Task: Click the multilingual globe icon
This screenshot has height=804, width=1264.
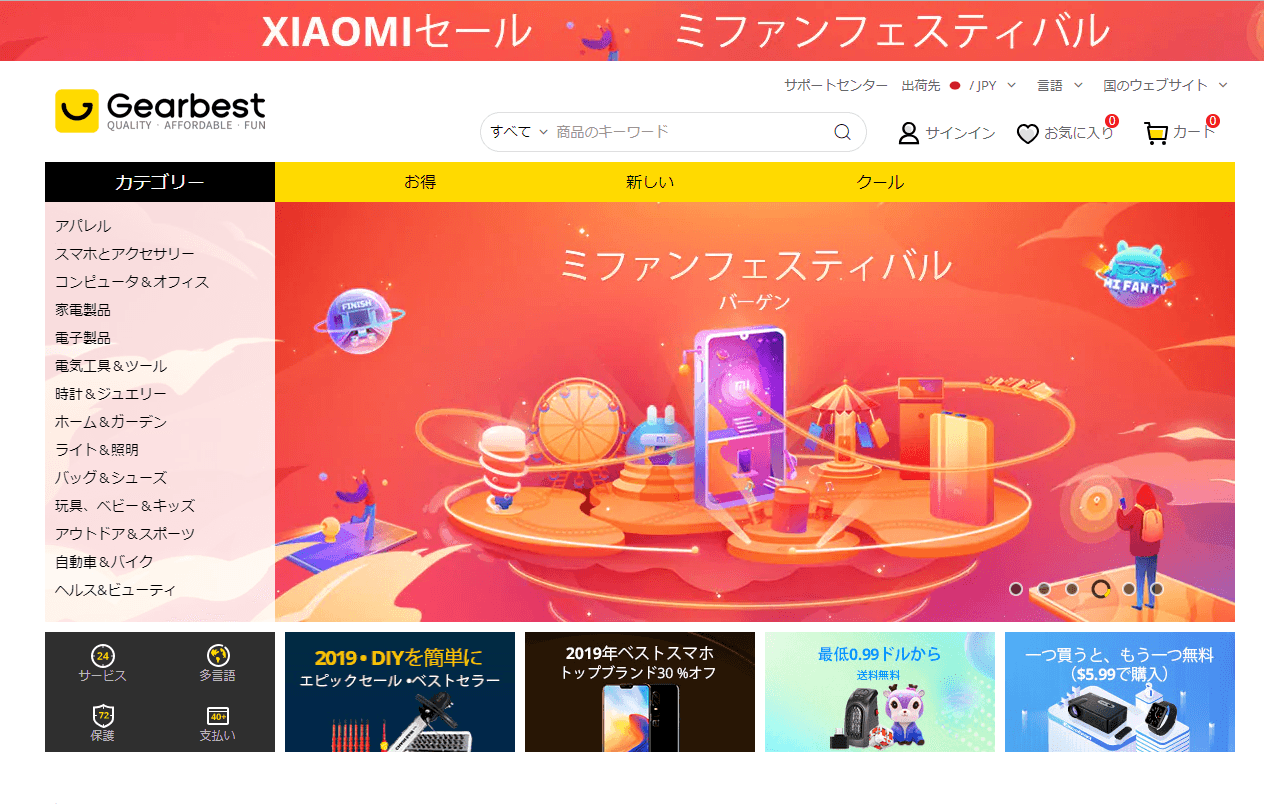Action: (x=217, y=655)
